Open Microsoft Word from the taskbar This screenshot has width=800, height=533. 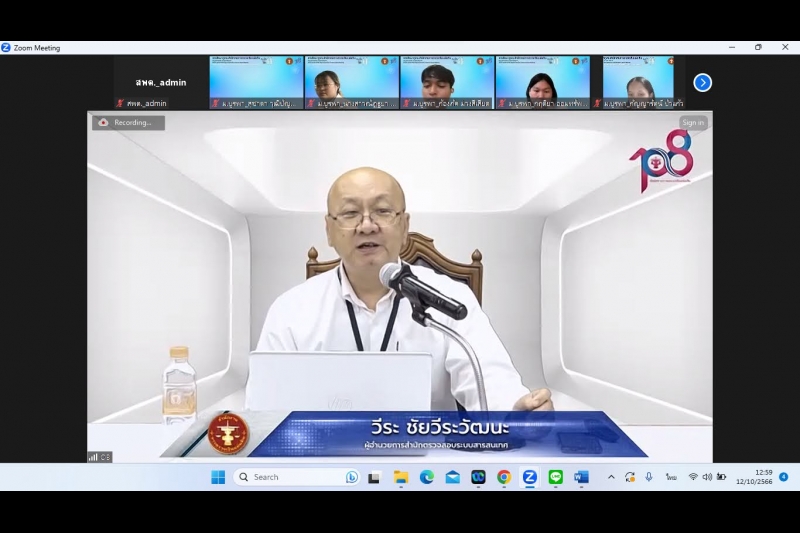click(582, 477)
